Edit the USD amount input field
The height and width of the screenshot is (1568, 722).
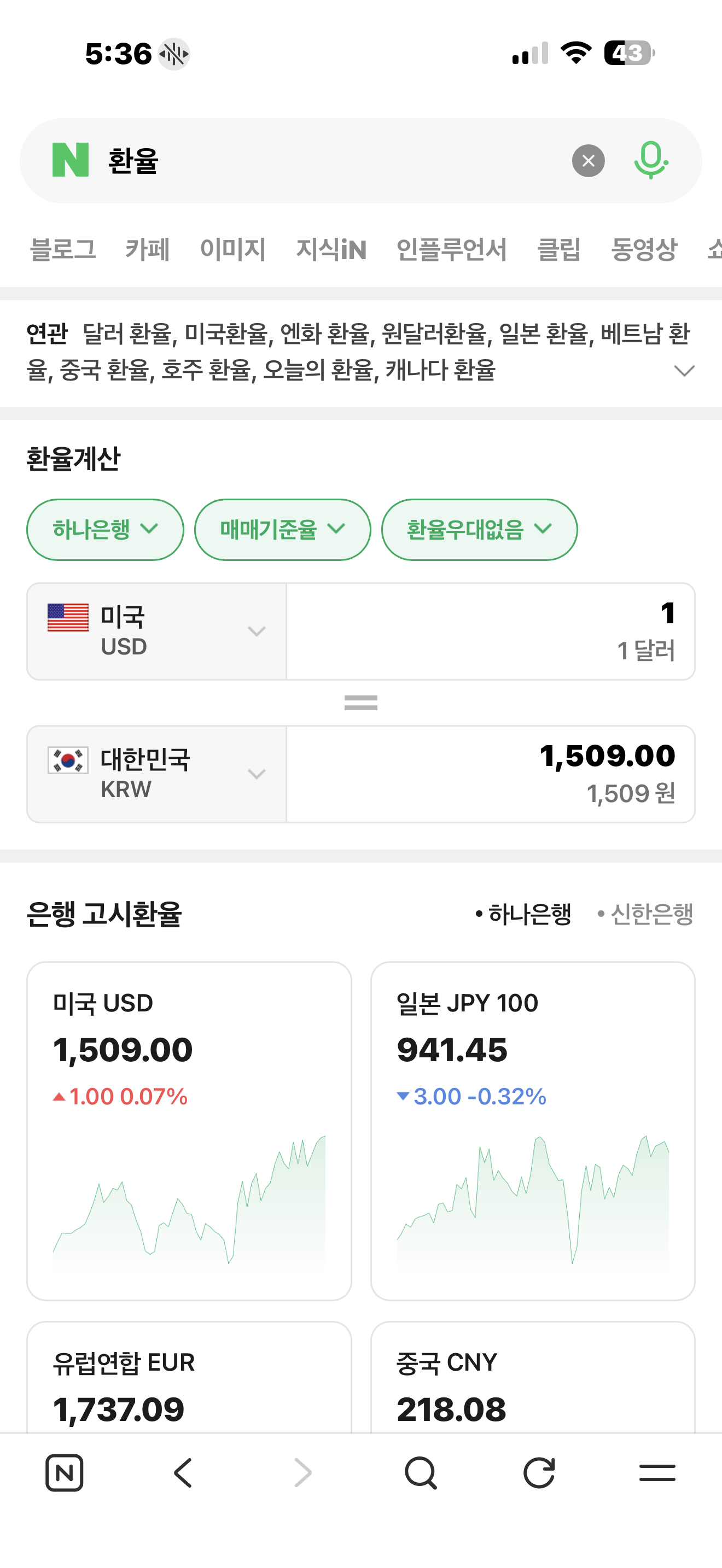coord(491,631)
